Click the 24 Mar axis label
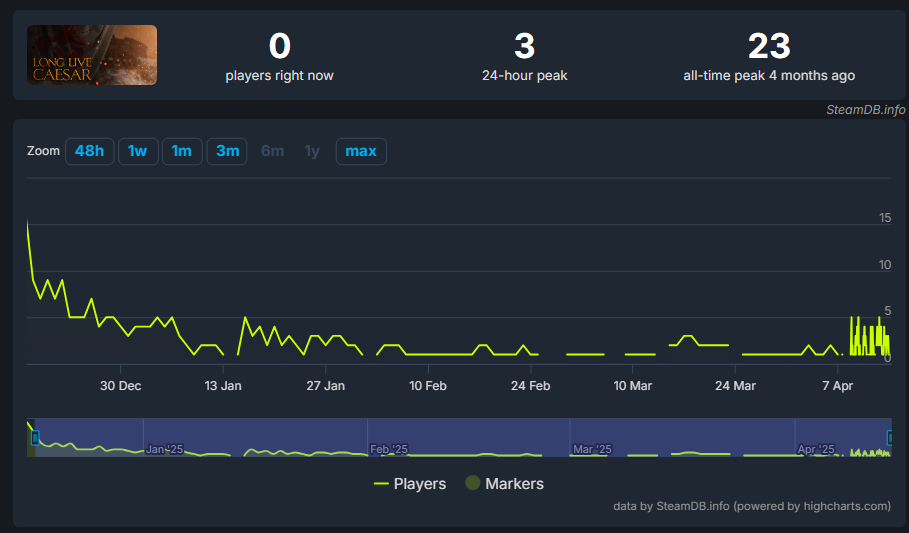Screen dimensions: 909x533 click(735, 386)
